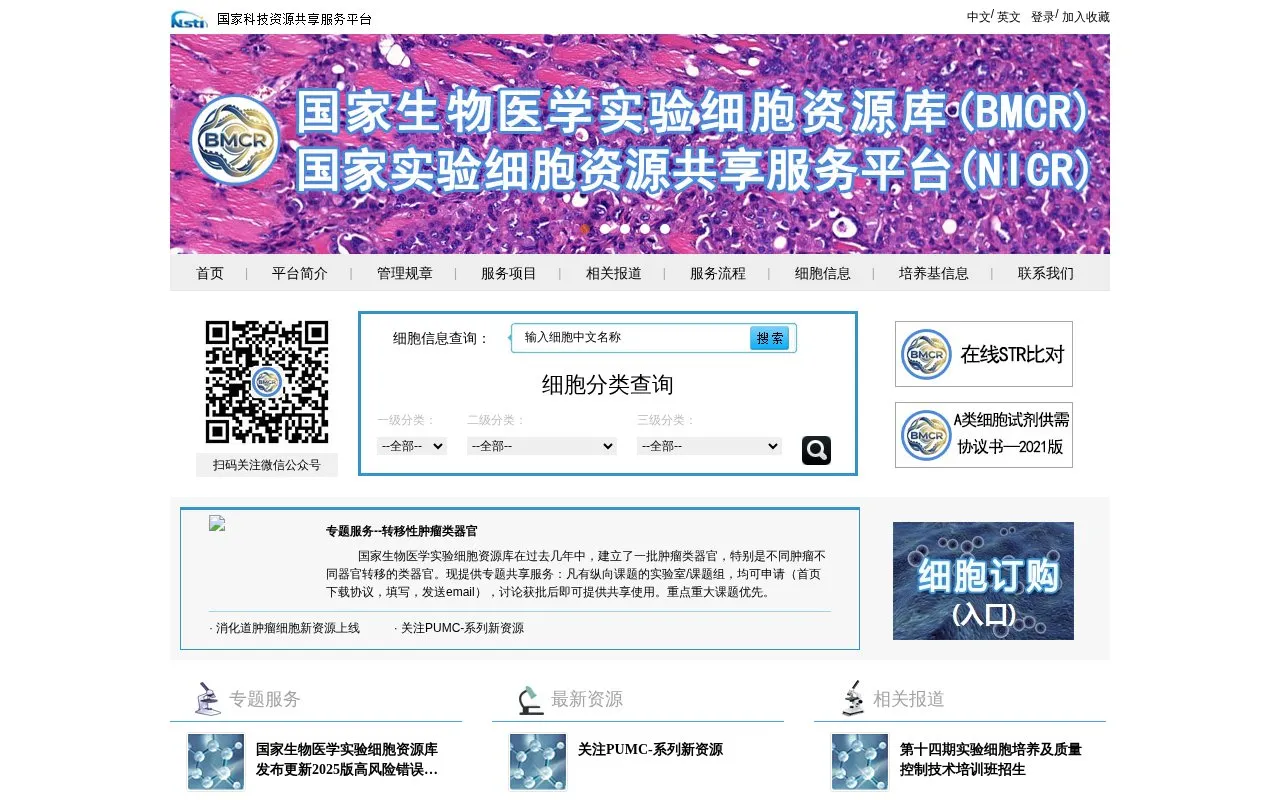Open 细胞信息 menu item
This screenshot has width=1280, height=800.
coord(823,273)
